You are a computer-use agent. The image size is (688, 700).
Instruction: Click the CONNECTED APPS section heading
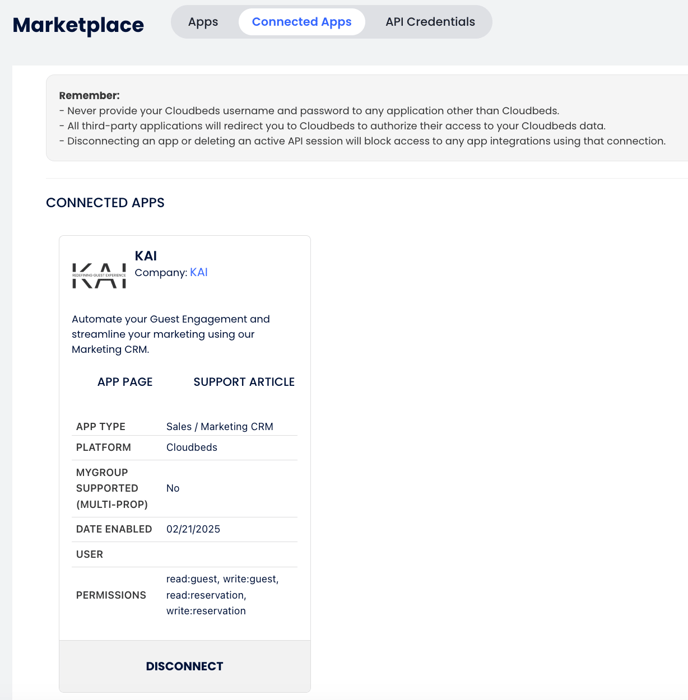pos(105,203)
